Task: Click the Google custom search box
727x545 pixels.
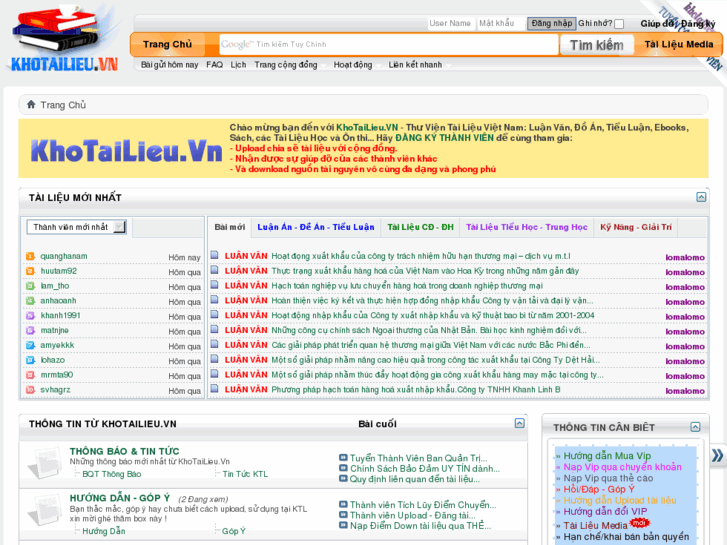Action: [389, 45]
